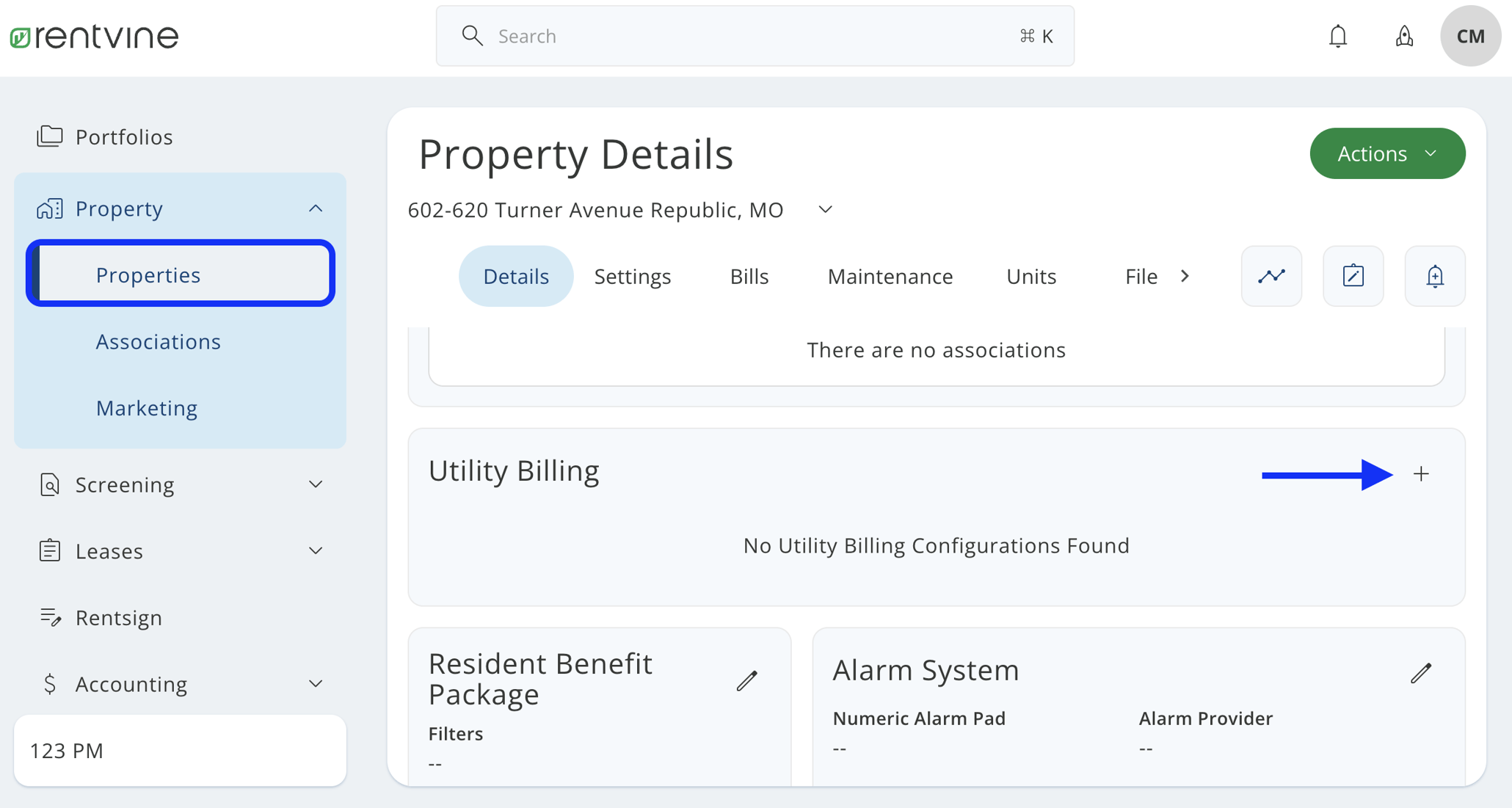Image resolution: width=1512 pixels, height=808 pixels.
Task: Collapse the Property section chevron
Action: (x=316, y=208)
